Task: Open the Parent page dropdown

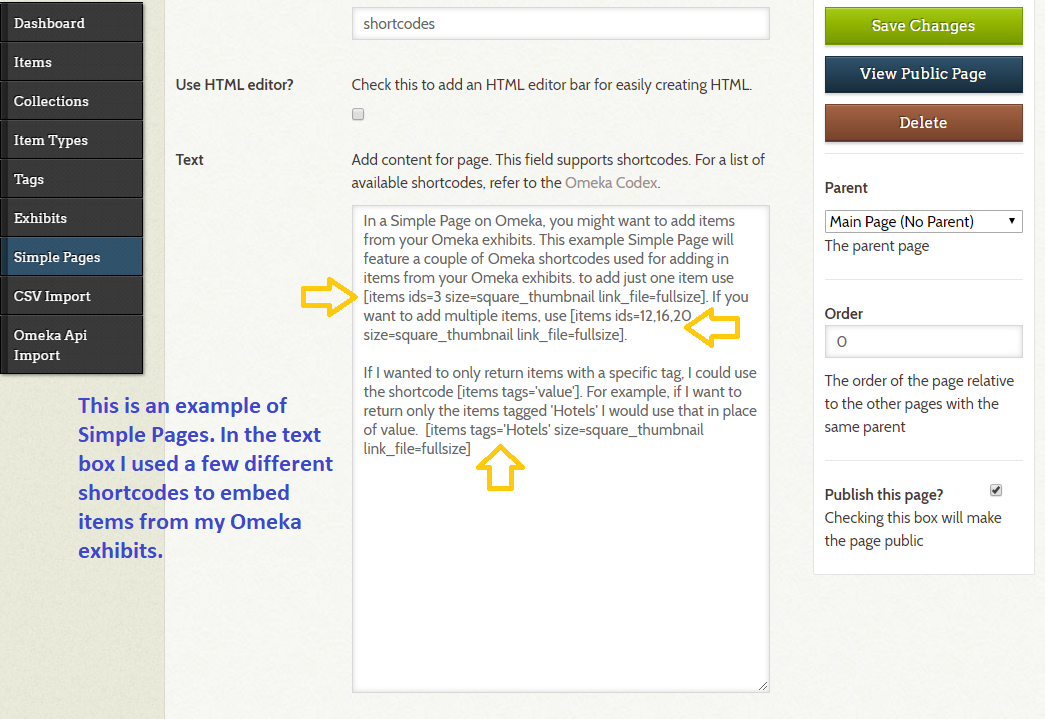Action: pyautogui.click(x=923, y=221)
